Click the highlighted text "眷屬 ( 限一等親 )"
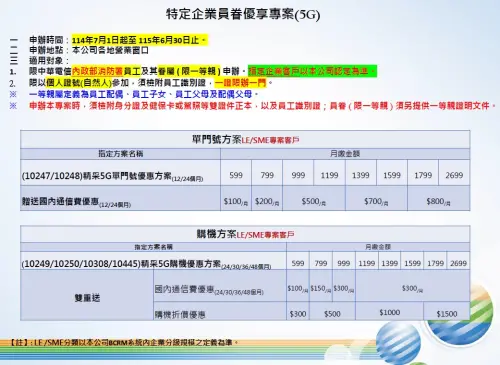This screenshot has height=365, width=500. (189, 71)
